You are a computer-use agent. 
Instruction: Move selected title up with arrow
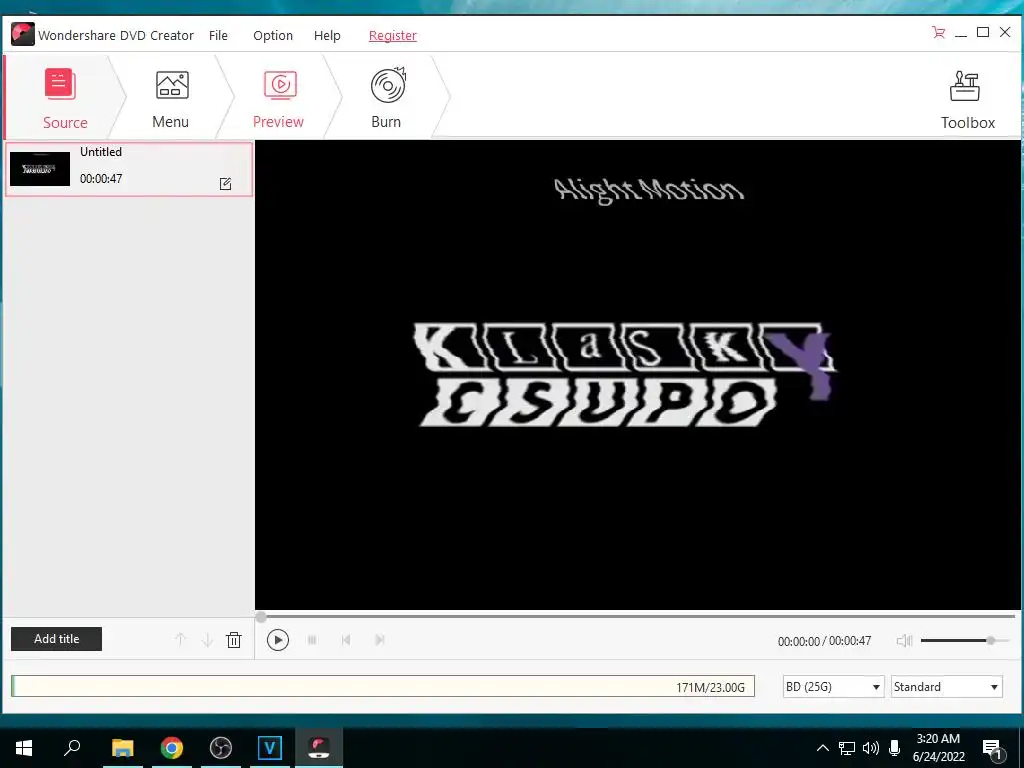point(180,639)
